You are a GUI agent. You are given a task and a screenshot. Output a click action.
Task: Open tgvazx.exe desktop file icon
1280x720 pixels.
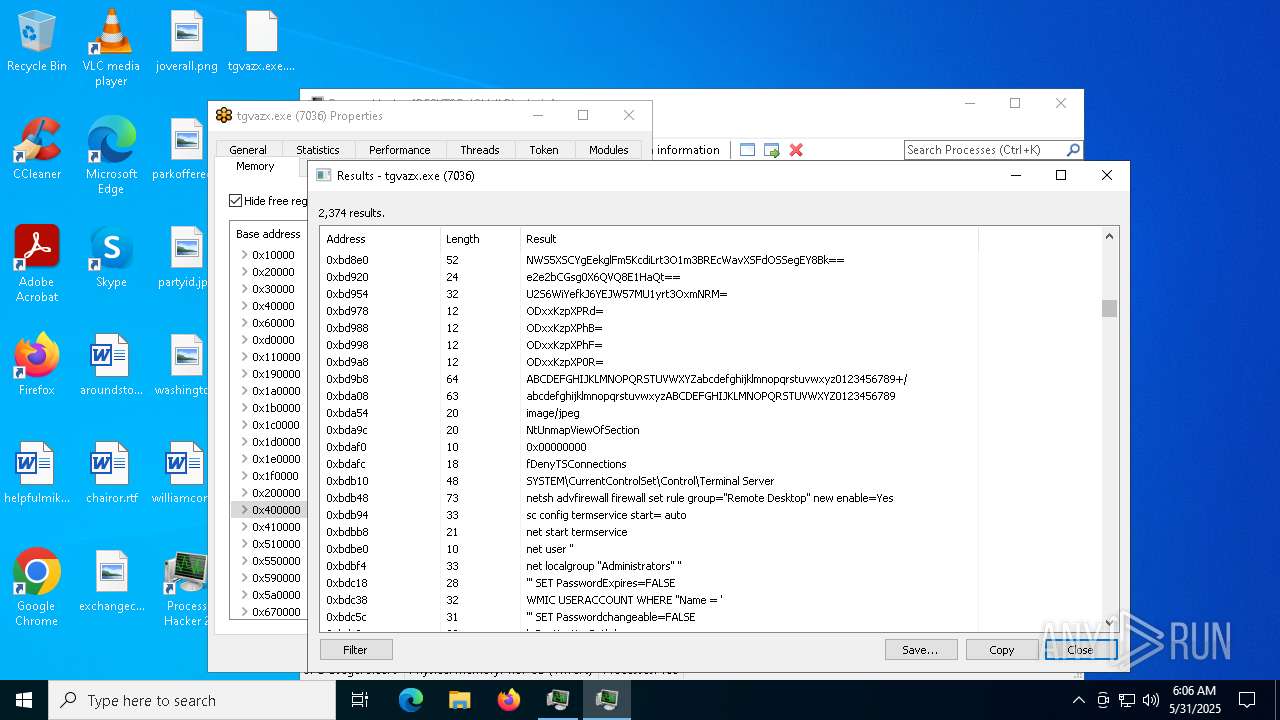pyautogui.click(x=261, y=41)
